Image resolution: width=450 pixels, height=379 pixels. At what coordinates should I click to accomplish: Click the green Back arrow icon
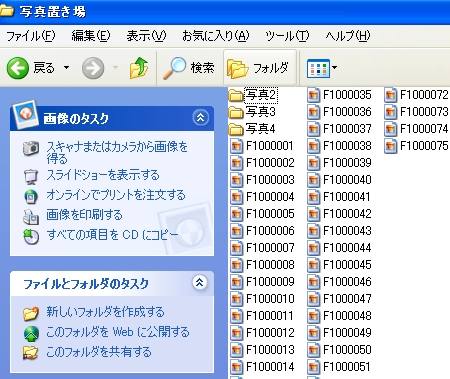point(17,68)
